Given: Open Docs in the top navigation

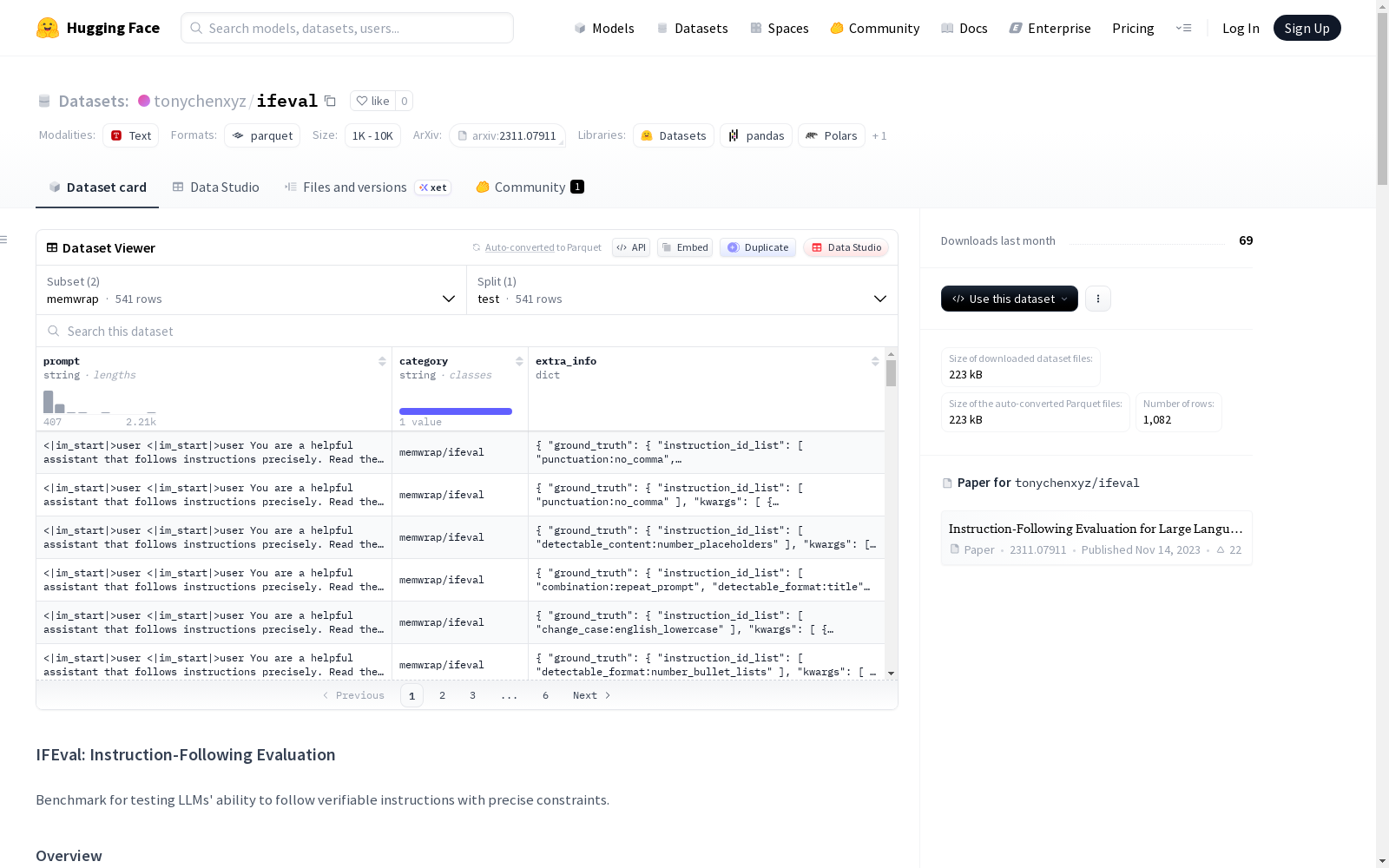Looking at the screenshot, I should point(964,28).
